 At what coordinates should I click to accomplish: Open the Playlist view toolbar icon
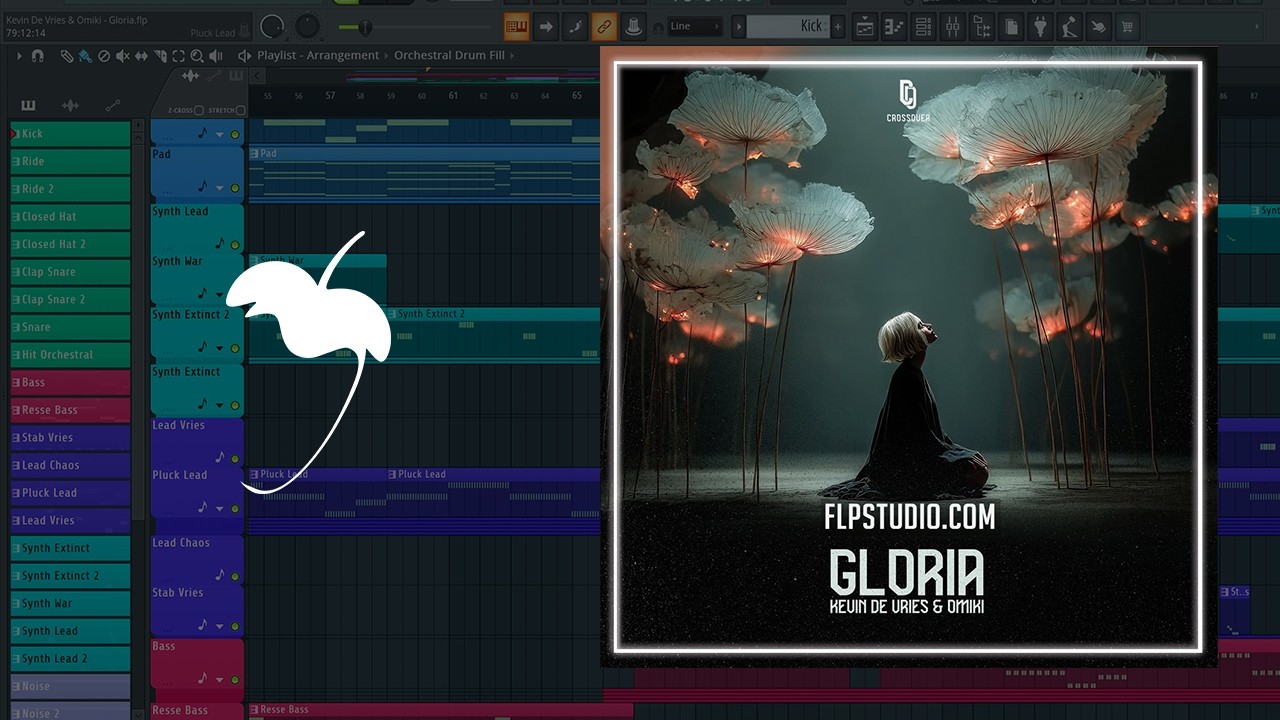coord(865,26)
